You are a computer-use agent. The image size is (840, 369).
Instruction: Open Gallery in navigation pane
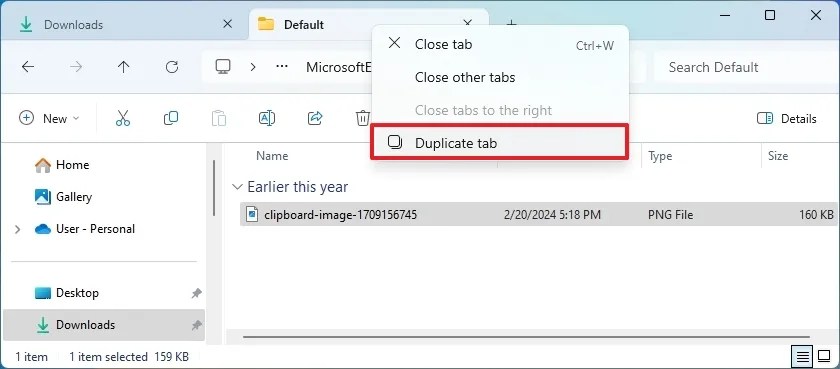pyautogui.click(x=63, y=197)
